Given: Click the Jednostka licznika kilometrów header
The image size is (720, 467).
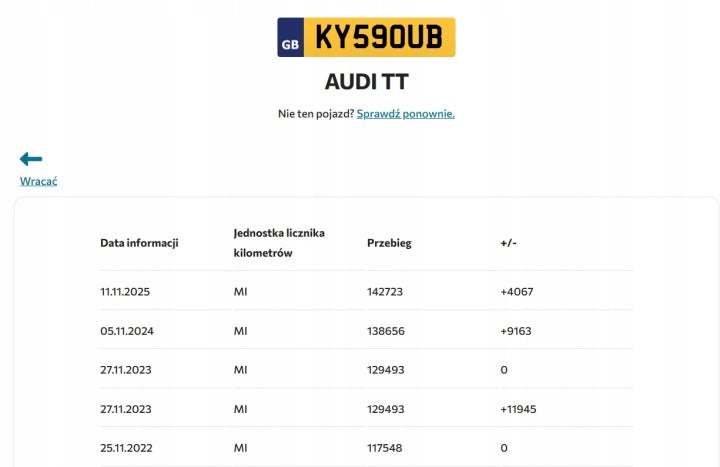Looking at the screenshot, I should 279,243.
